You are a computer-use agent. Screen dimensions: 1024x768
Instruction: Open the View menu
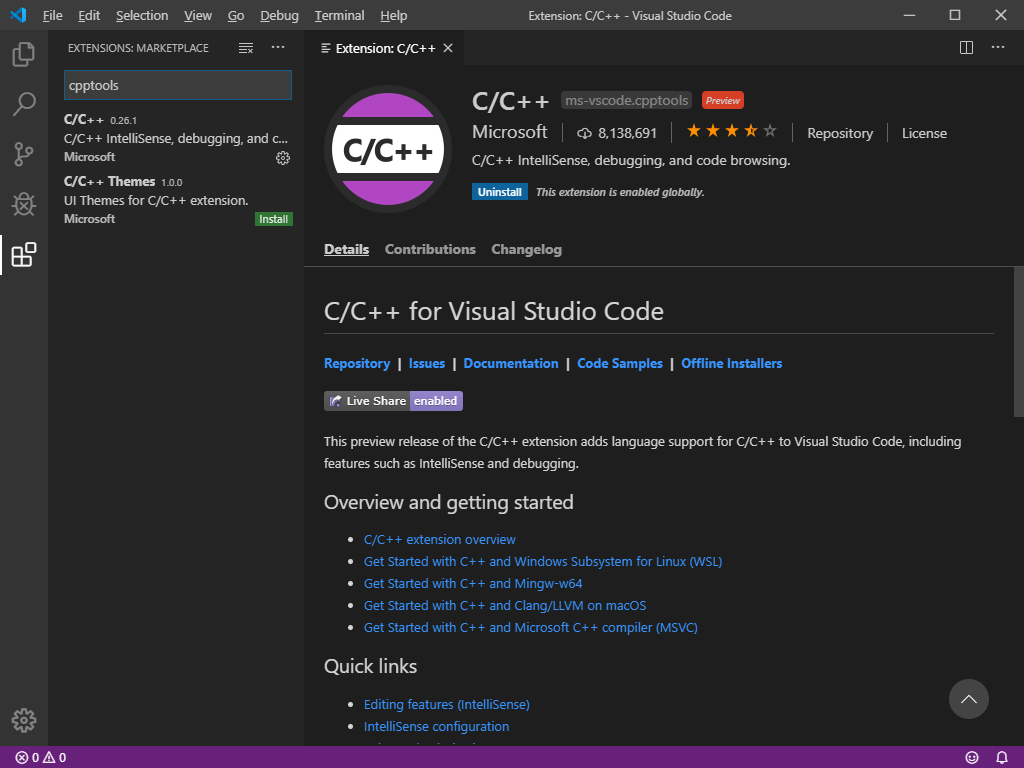[197, 15]
